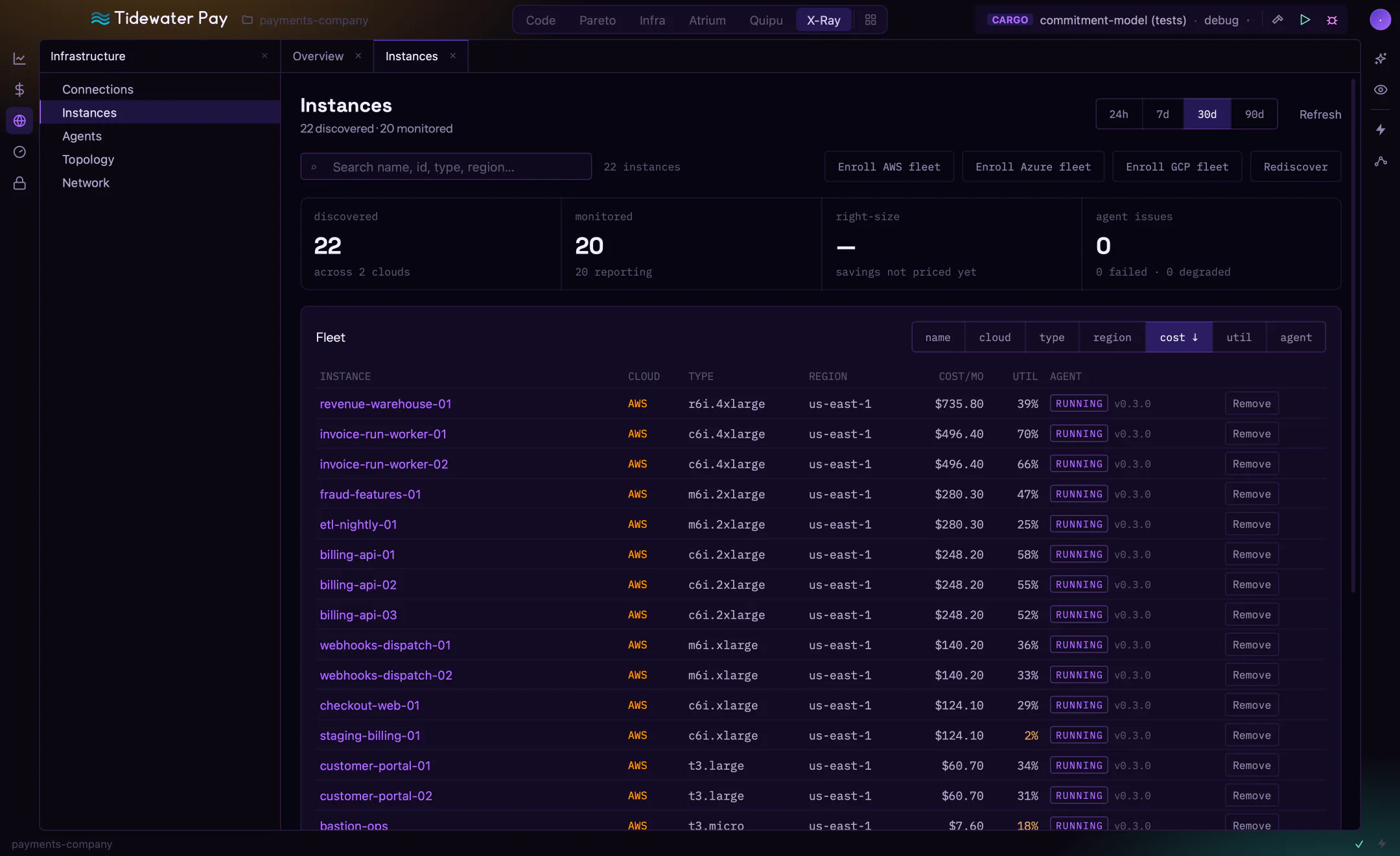
Task: Toggle the eye visibility icon in right rail
Action: (x=1381, y=89)
